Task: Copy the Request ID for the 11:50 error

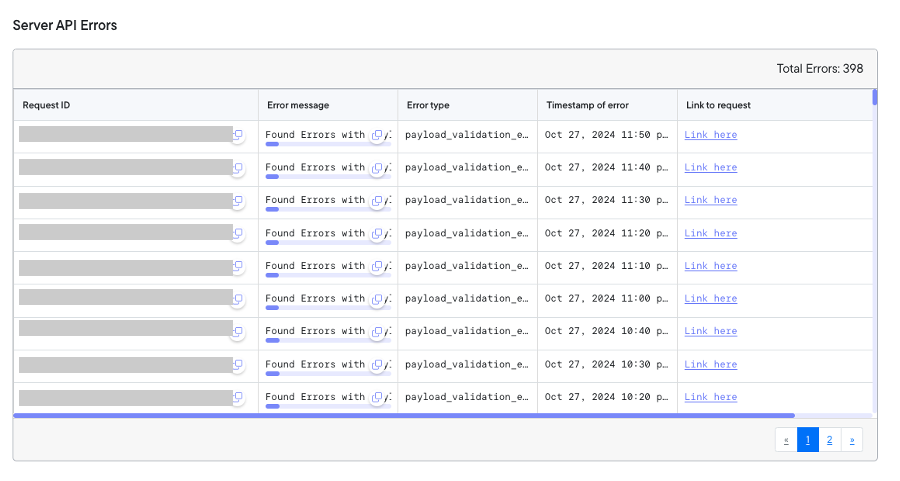Action: [238, 135]
